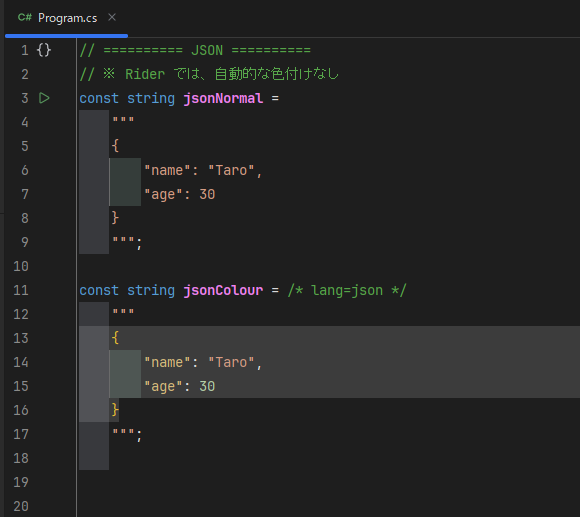Click line number 17 in the gutter
Screen dimensions: 580x517
pos(21,434)
